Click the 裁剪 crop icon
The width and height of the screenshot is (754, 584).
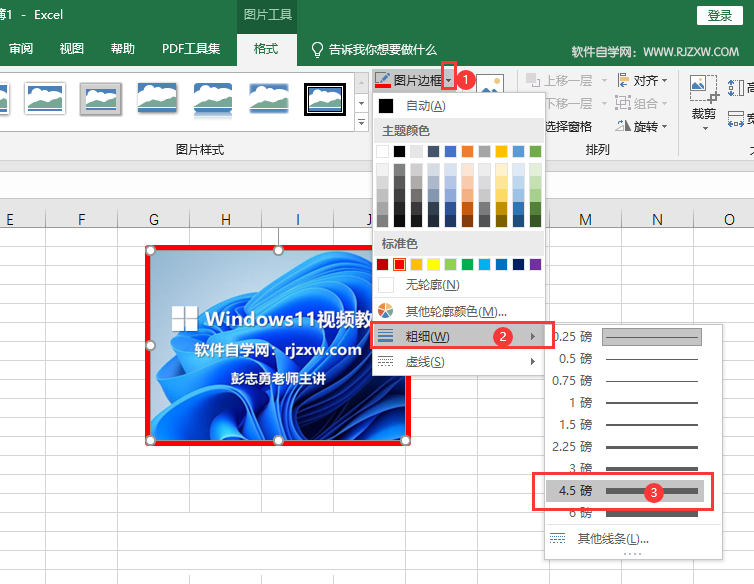coord(704,89)
